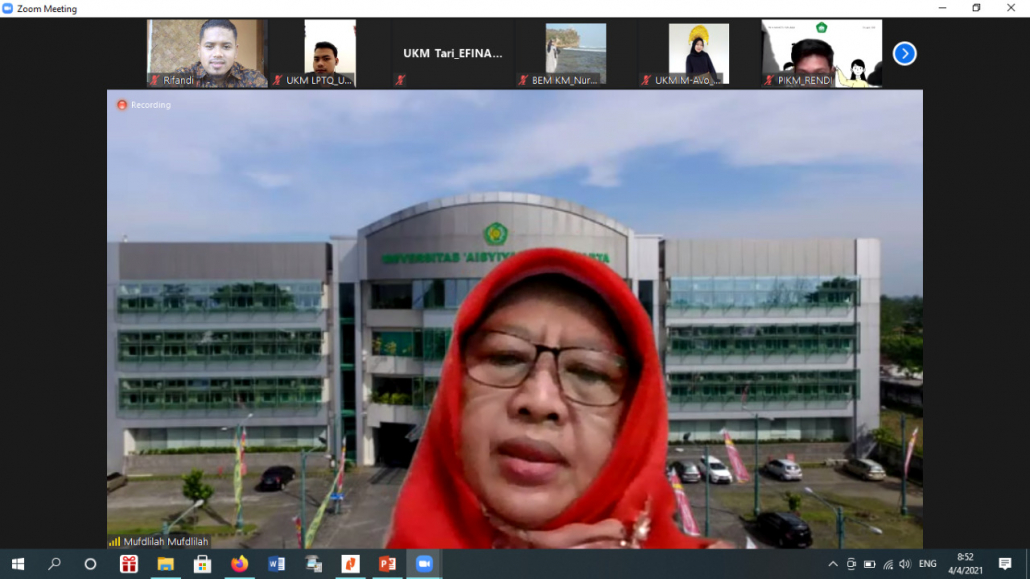Select Rifandi's video thumbnail
This screenshot has width=1030, height=579.
[x=207, y=53]
